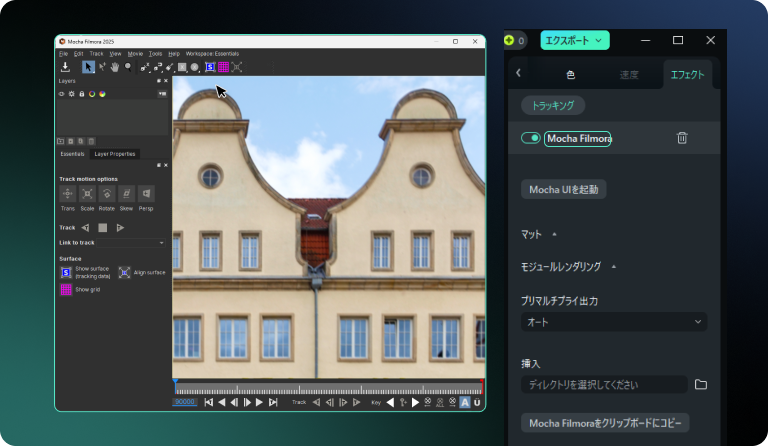Switch to the 色 tab
The image size is (768, 446).
570,75
